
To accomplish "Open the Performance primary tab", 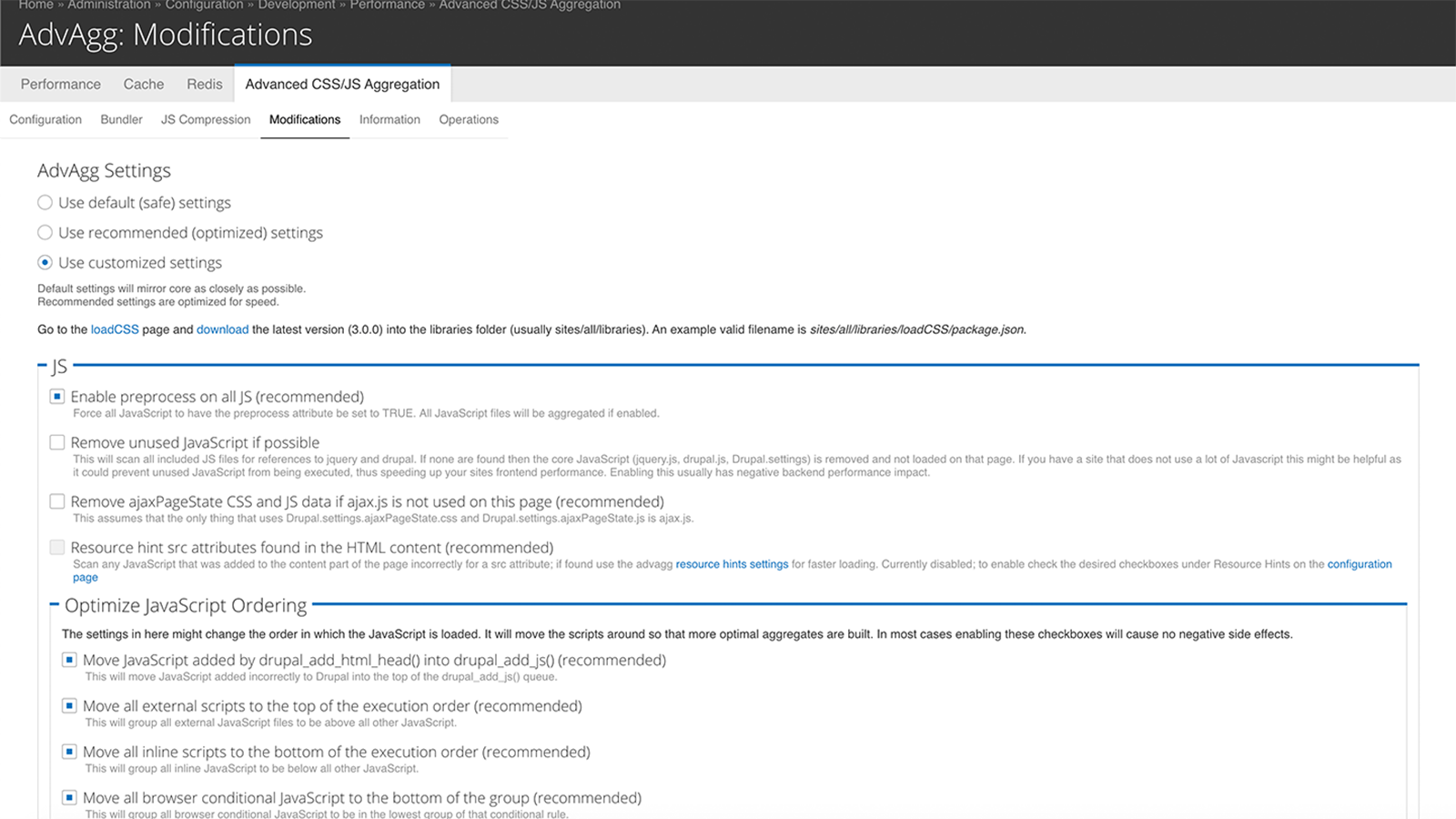I will [61, 84].
